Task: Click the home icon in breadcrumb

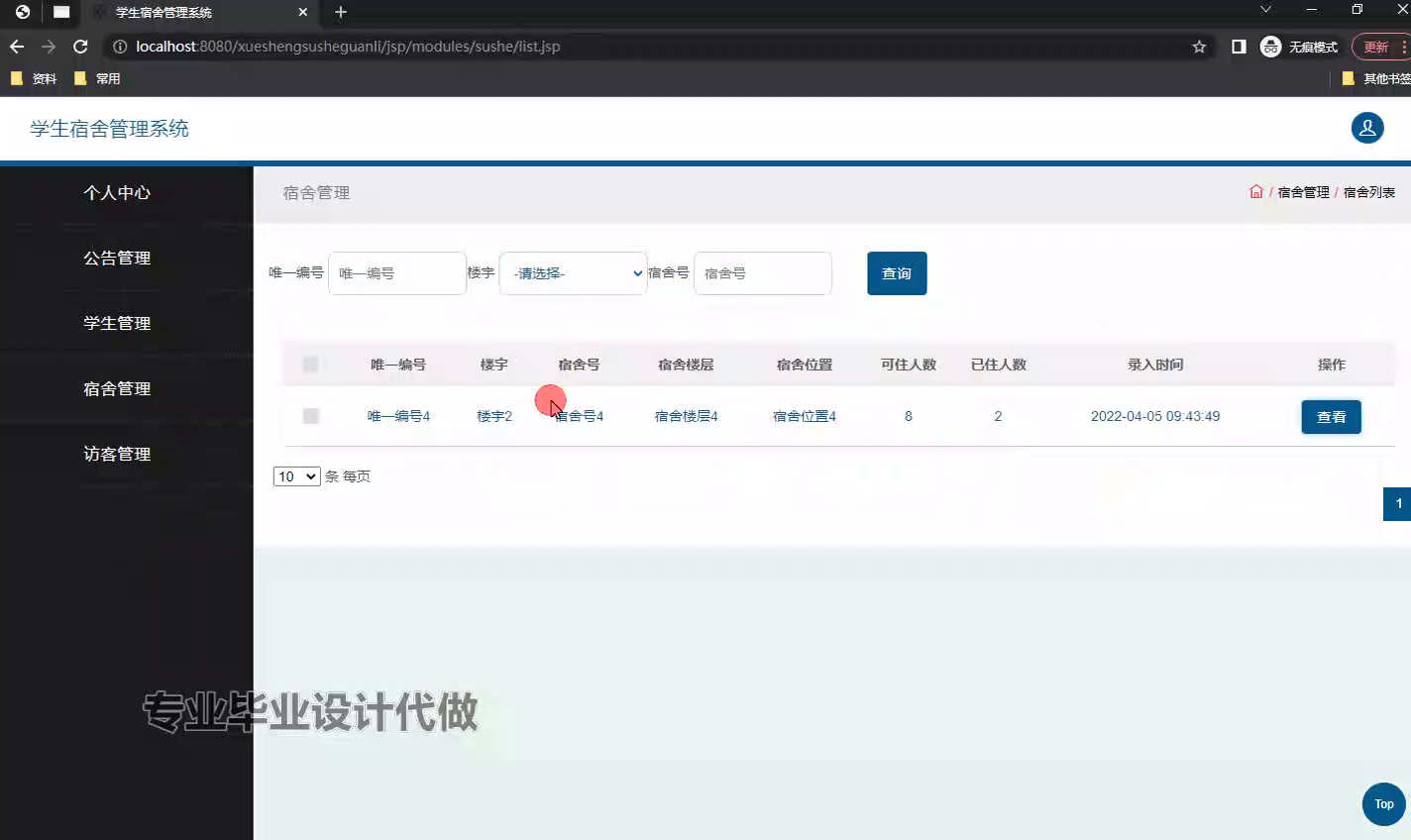Action: click(x=1256, y=192)
